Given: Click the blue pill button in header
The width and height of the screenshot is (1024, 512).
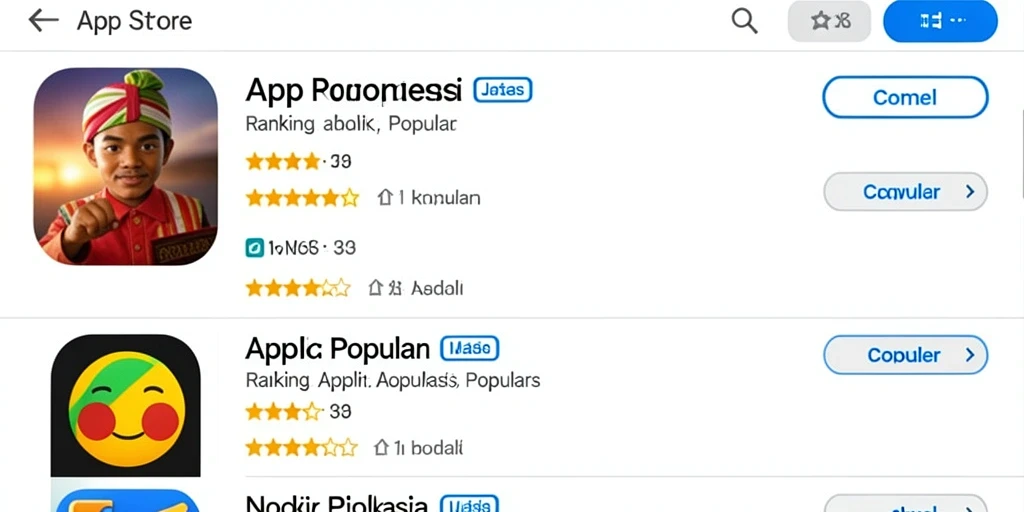Looking at the screenshot, I should (940, 22).
